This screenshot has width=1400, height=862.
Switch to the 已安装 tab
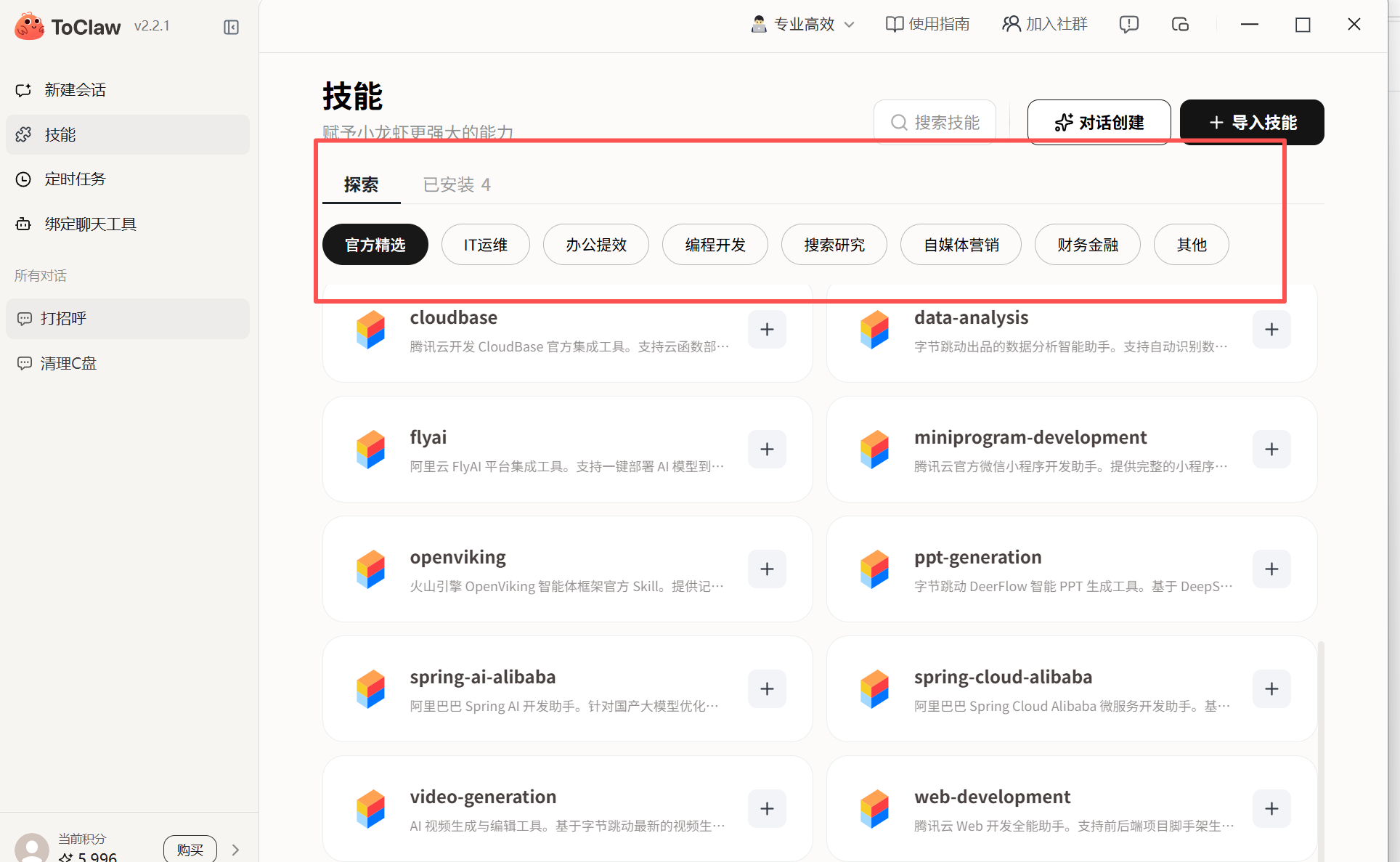coord(456,184)
